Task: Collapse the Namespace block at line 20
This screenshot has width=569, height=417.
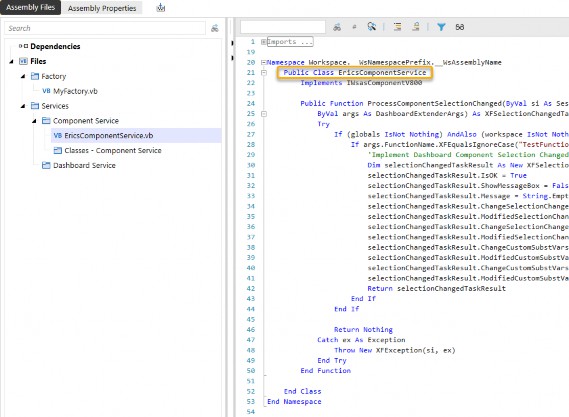Action: [263, 62]
